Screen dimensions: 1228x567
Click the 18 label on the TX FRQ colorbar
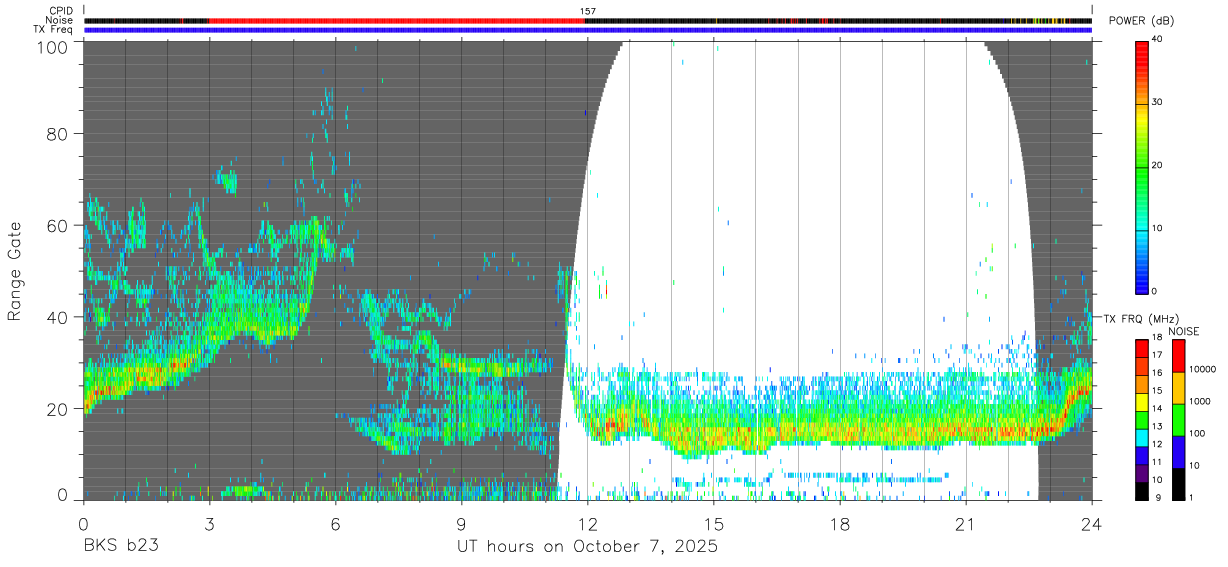(1157, 337)
